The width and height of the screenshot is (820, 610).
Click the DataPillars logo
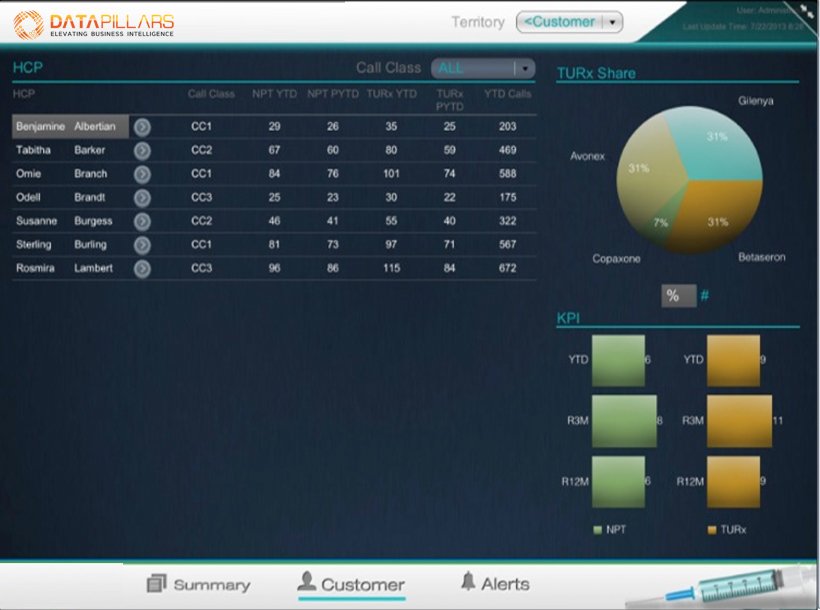[x=93, y=25]
